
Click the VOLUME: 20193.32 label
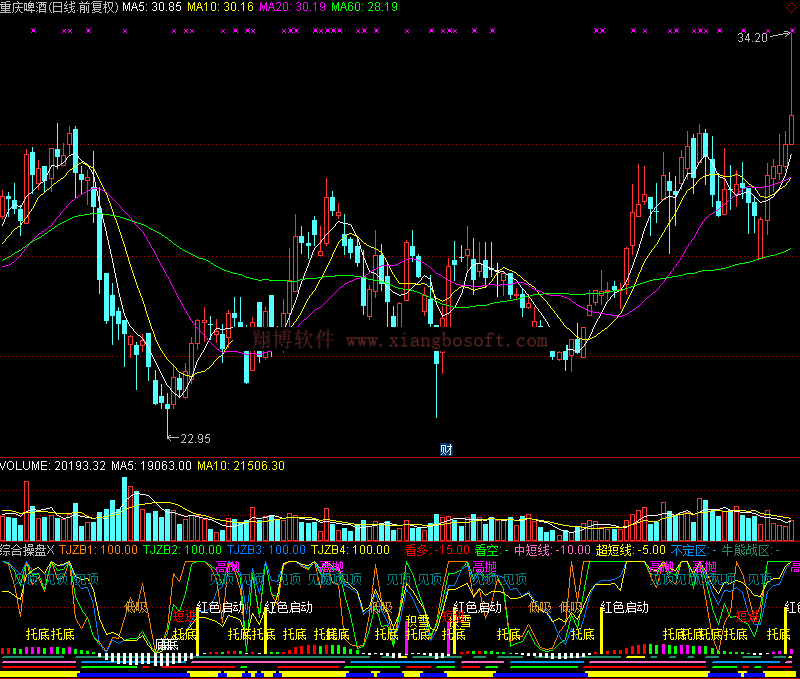click(x=53, y=466)
